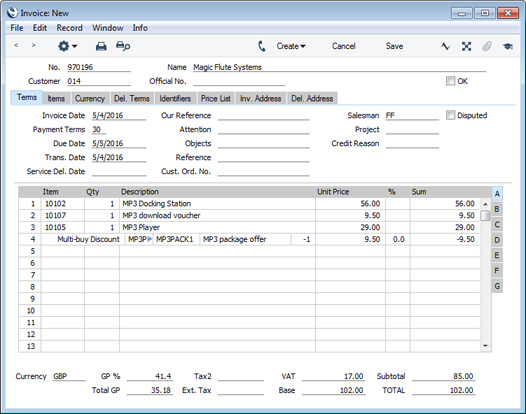This screenshot has width=526, height=414.
Task: Tick the OK checkbox
Action: 450,81
